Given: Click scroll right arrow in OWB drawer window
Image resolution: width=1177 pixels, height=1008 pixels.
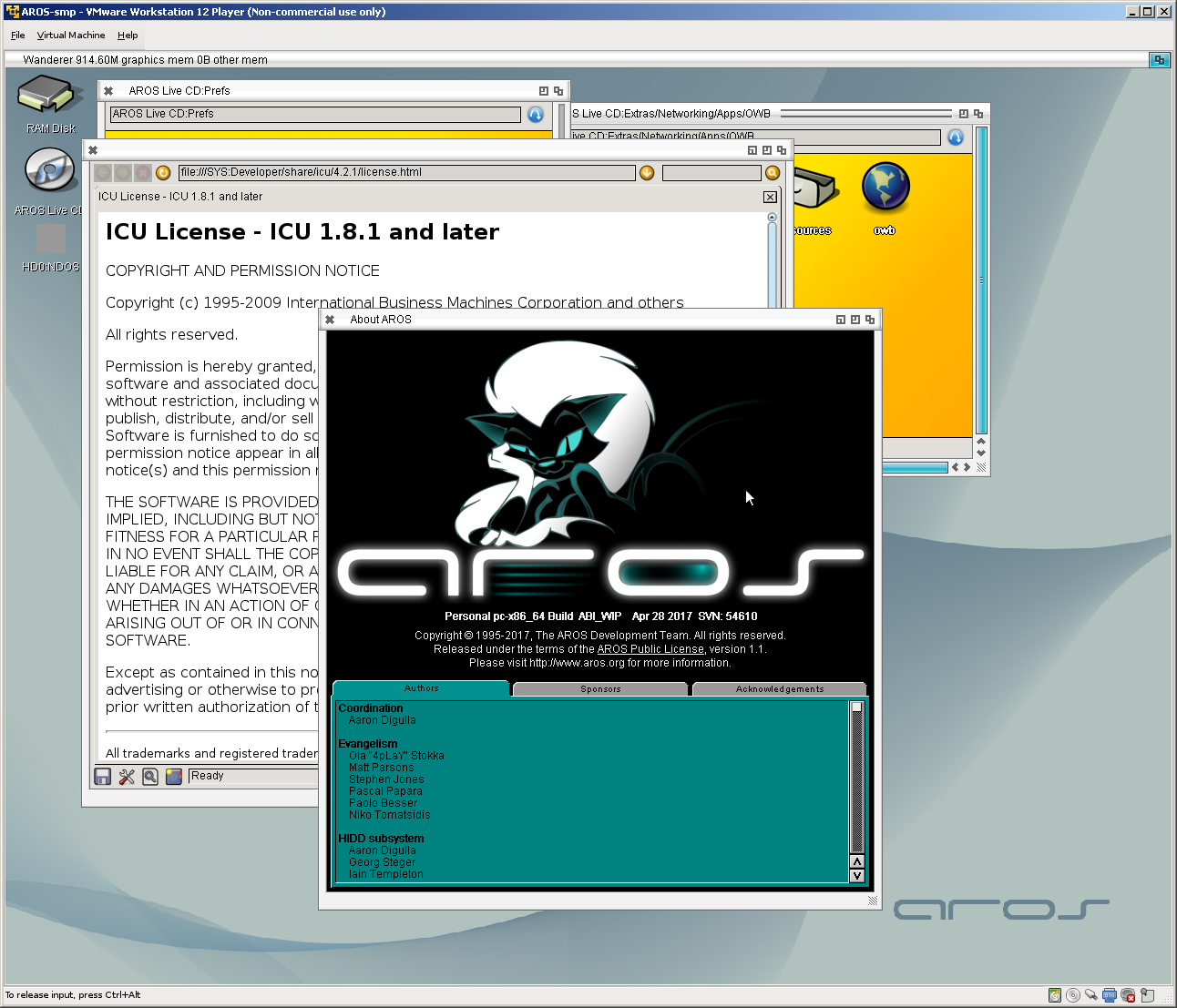Looking at the screenshot, I should click(967, 467).
